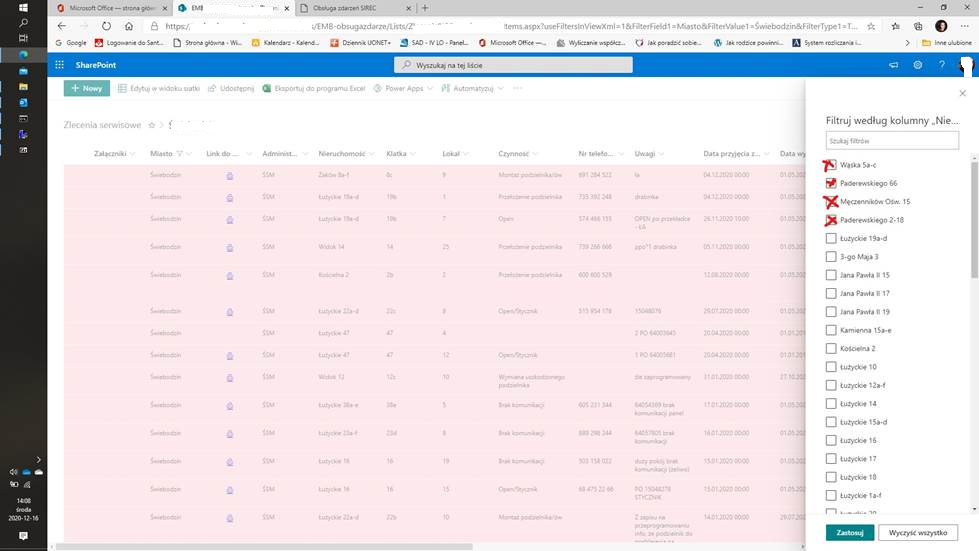Open the Uwagi column dropdown

661,154
